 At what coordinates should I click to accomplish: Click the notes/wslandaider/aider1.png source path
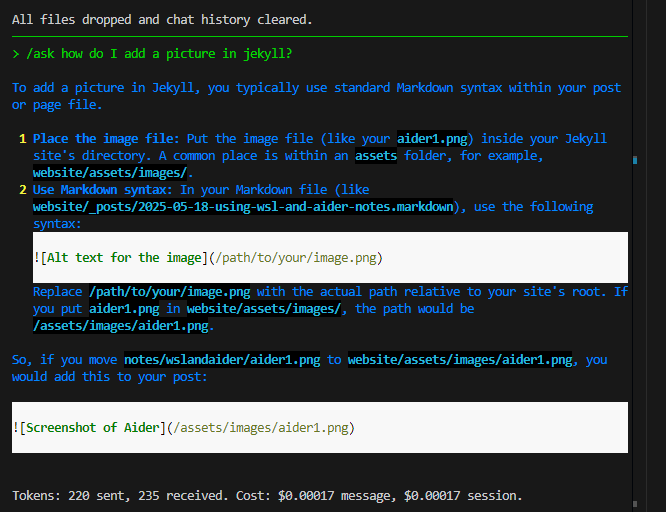click(222, 360)
